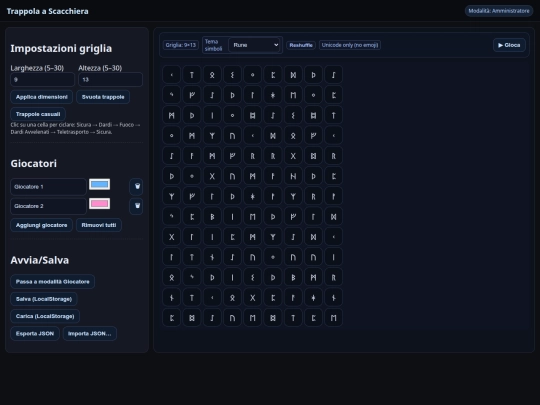Cycle trap on grid cell row 7, column 1
This screenshot has width=540, height=405.
(172, 196)
